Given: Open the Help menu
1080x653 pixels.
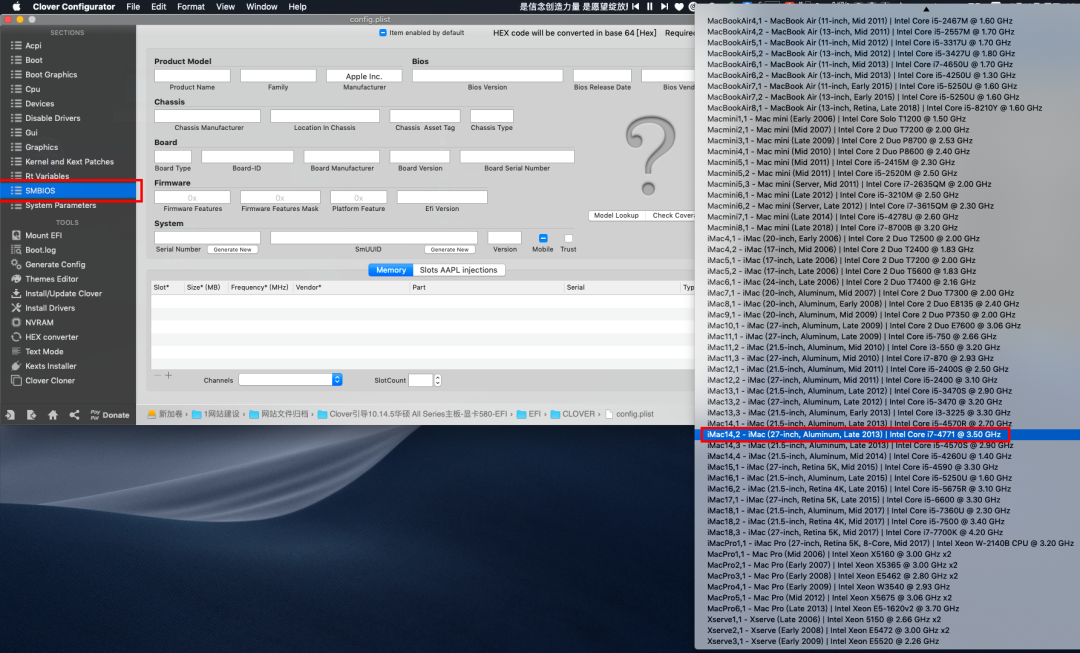Looking at the screenshot, I should point(298,7).
